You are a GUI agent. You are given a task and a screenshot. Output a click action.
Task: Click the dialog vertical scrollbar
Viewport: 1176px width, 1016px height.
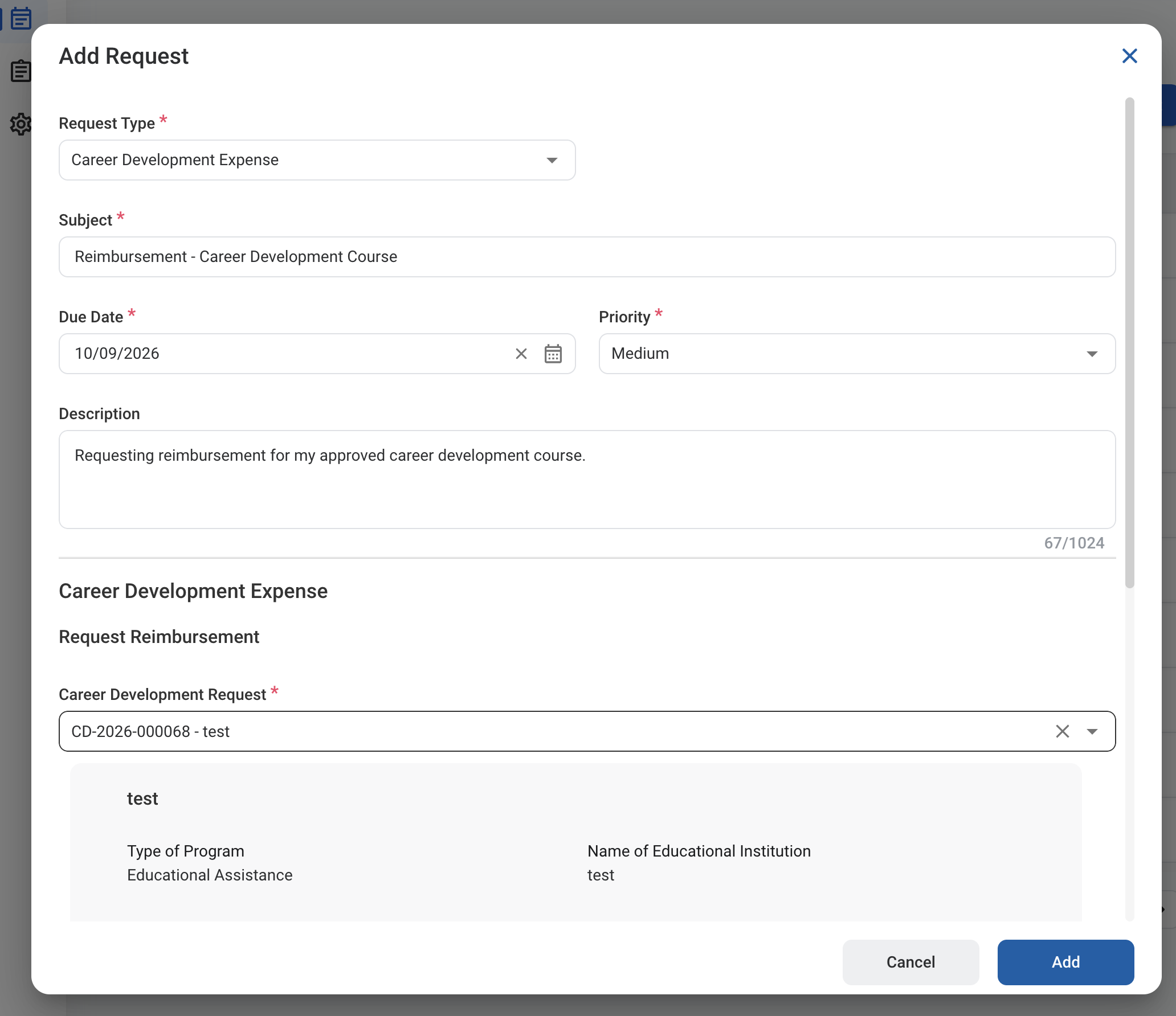click(x=1129, y=343)
